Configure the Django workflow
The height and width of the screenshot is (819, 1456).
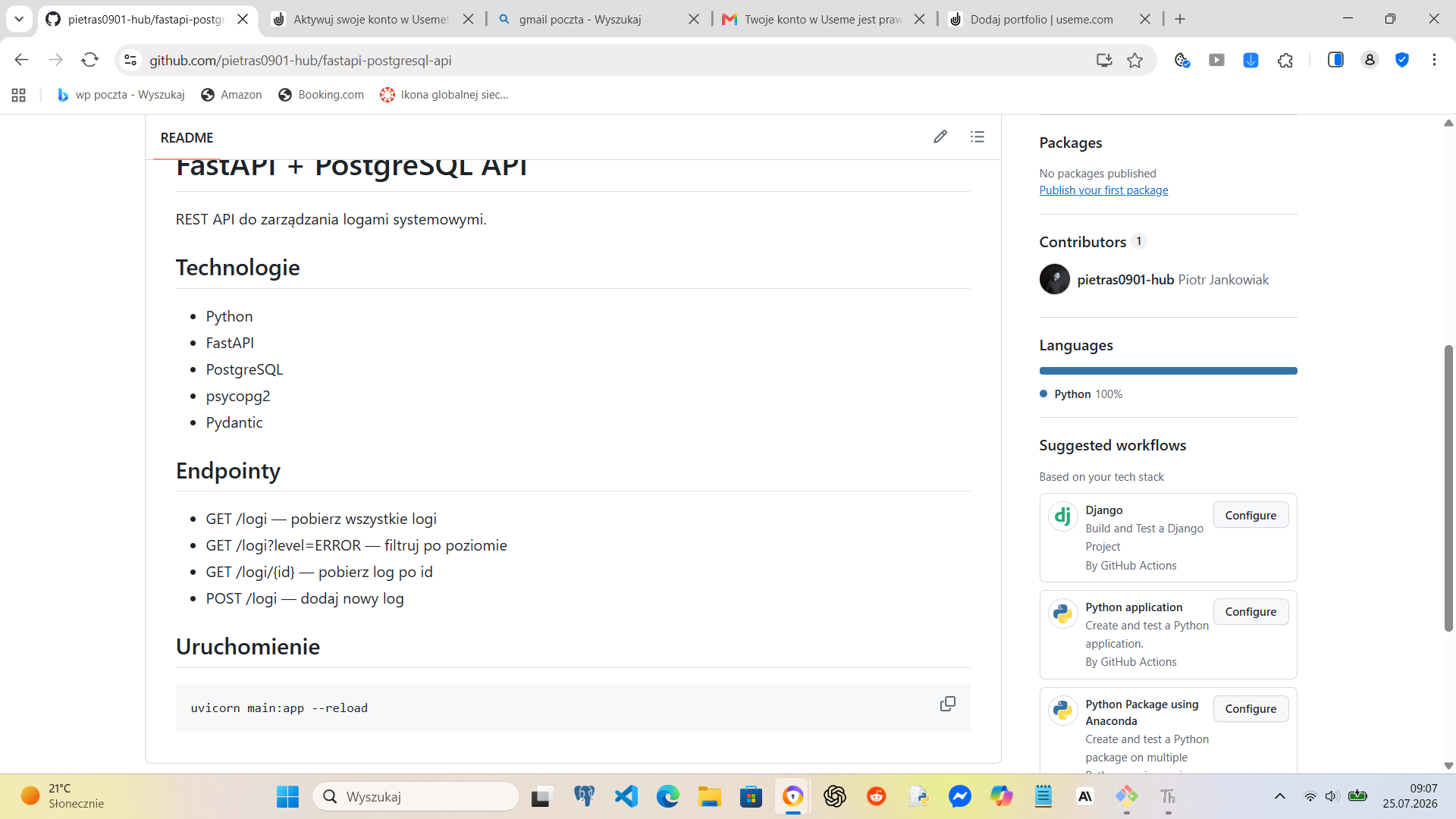(x=1250, y=515)
